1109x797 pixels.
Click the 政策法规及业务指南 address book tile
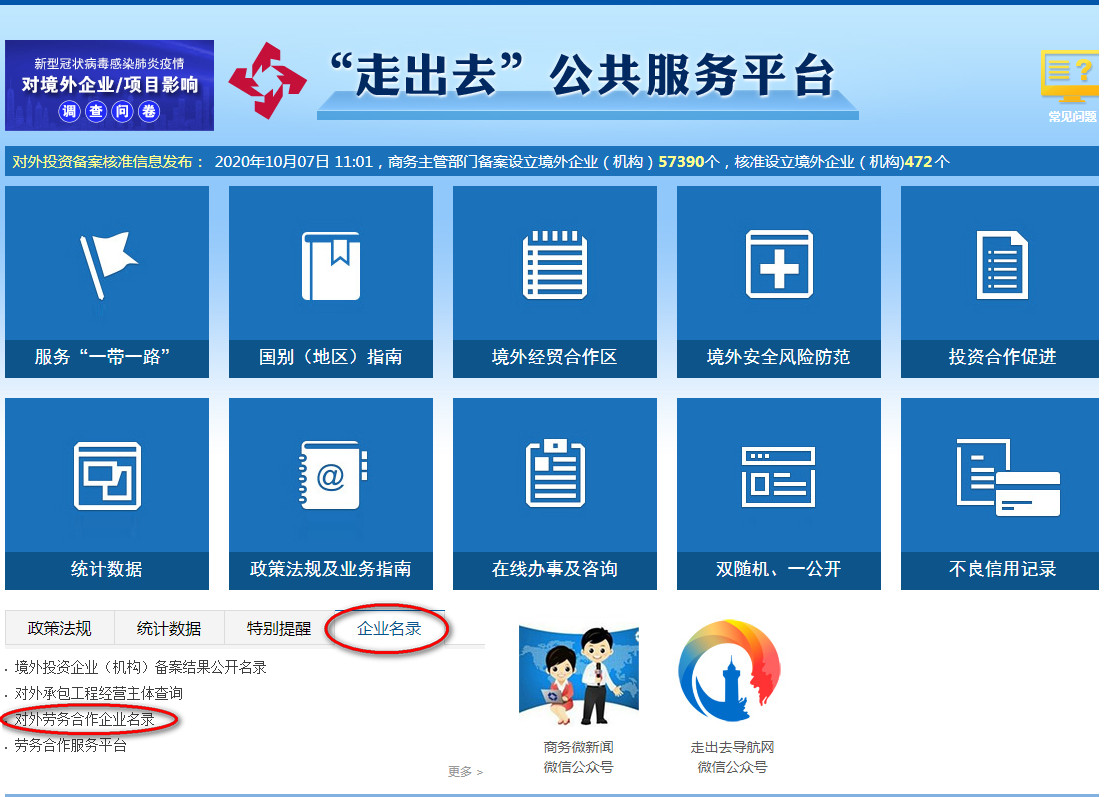[x=331, y=493]
